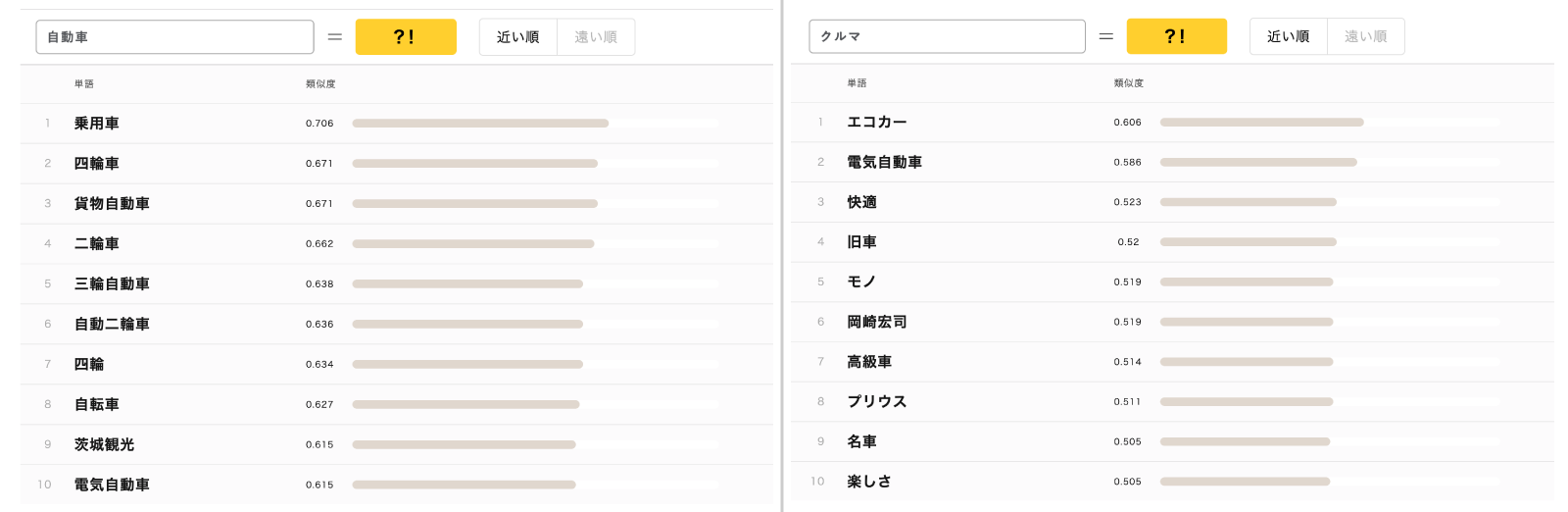Click the 単語 column header on right
Image resolution: width=1568 pixels, height=512 pixels.
[x=857, y=83]
